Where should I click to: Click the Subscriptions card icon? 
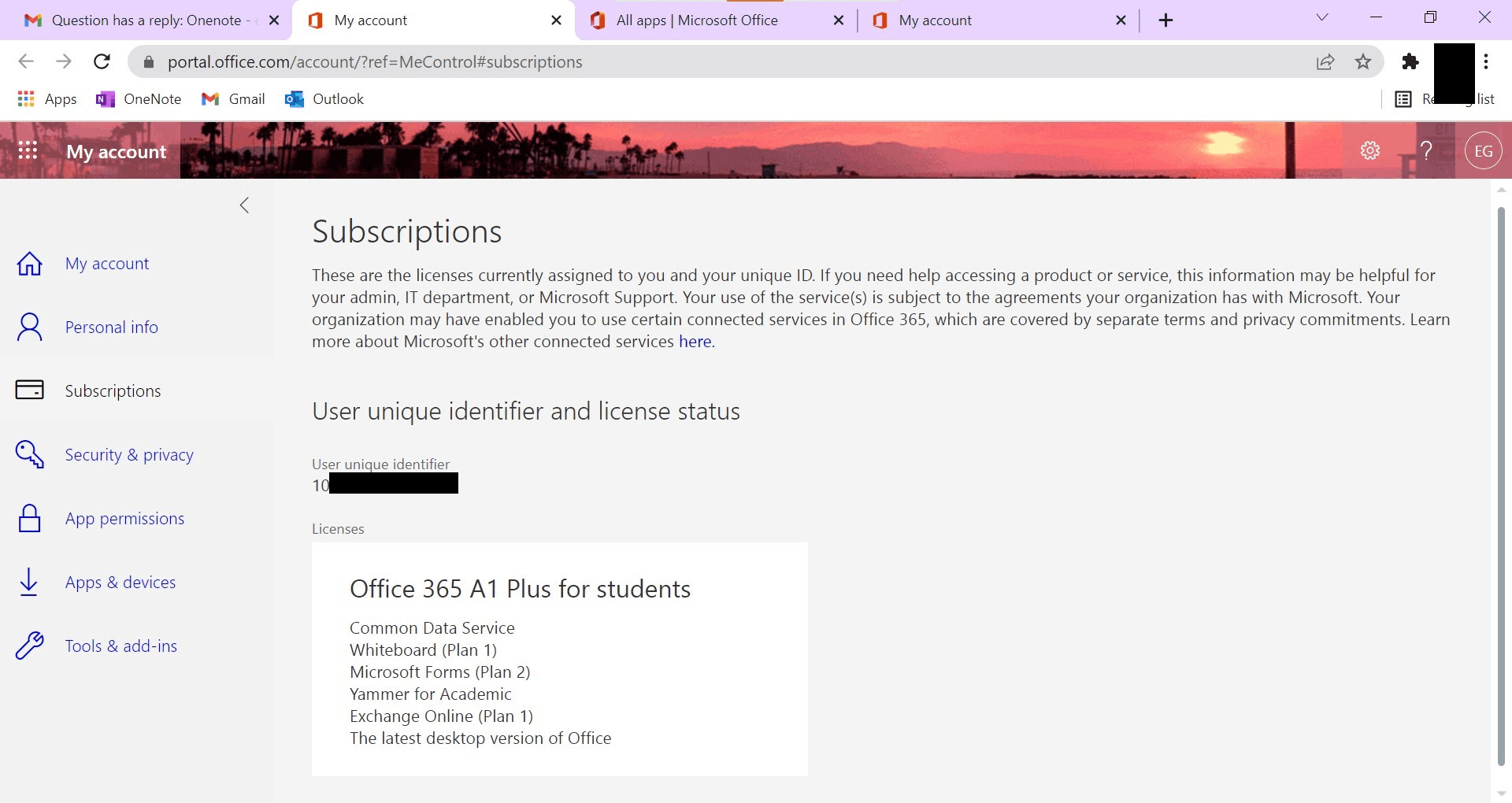pyautogui.click(x=30, y=390)
